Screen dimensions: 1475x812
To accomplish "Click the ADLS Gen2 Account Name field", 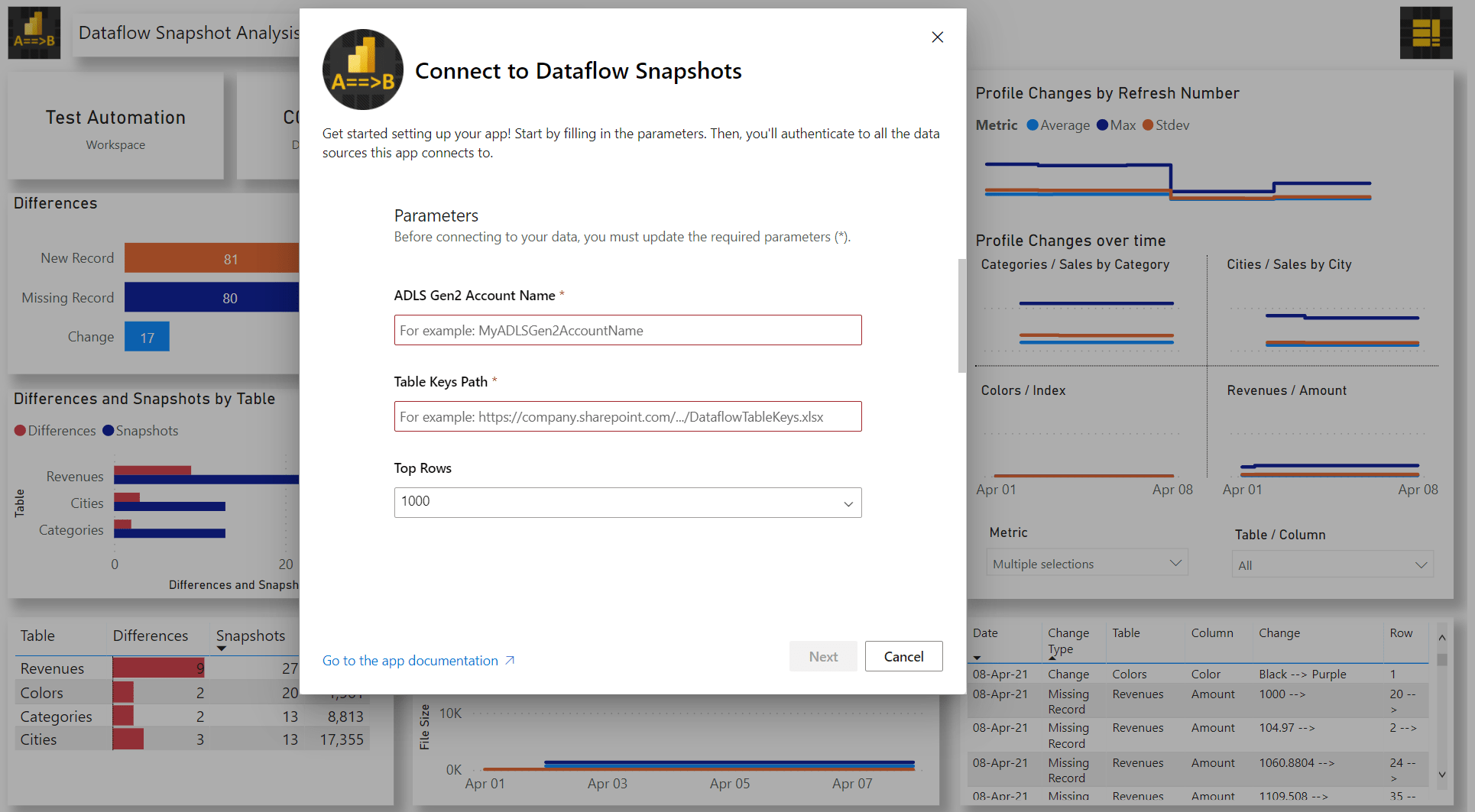I will click(x=627, y=330).
